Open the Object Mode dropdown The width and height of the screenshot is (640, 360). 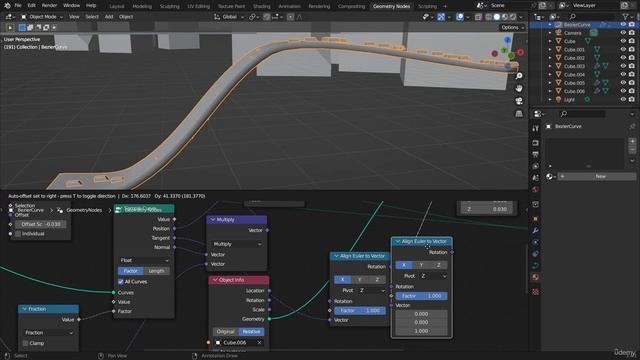pyautogui.click(x=42, y=17)
